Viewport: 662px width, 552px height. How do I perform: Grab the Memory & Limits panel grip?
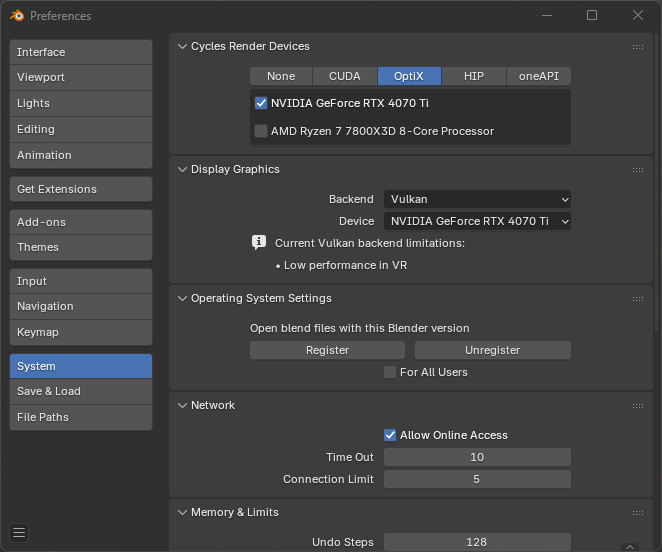[x=638, y=513]
